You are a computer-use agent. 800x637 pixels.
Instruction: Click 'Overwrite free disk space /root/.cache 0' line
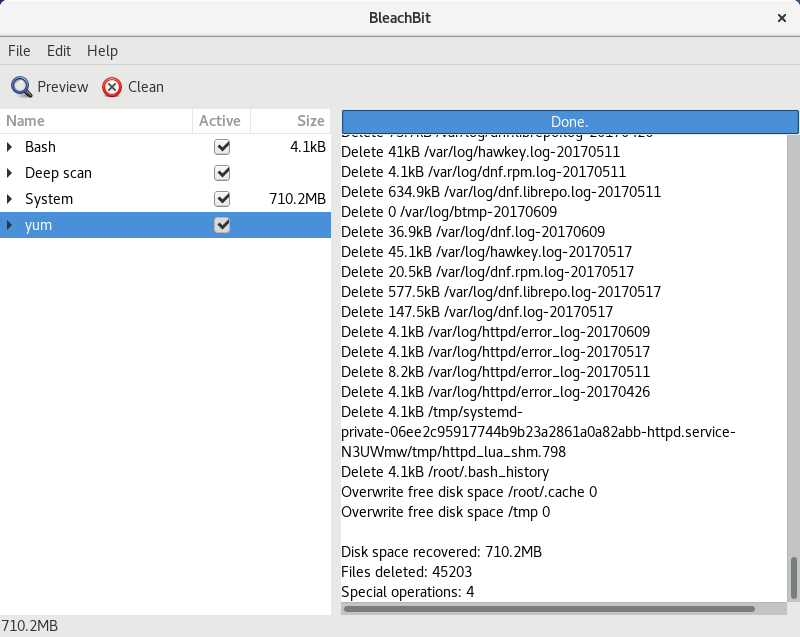pyautogui.click(x=469, y=492)
